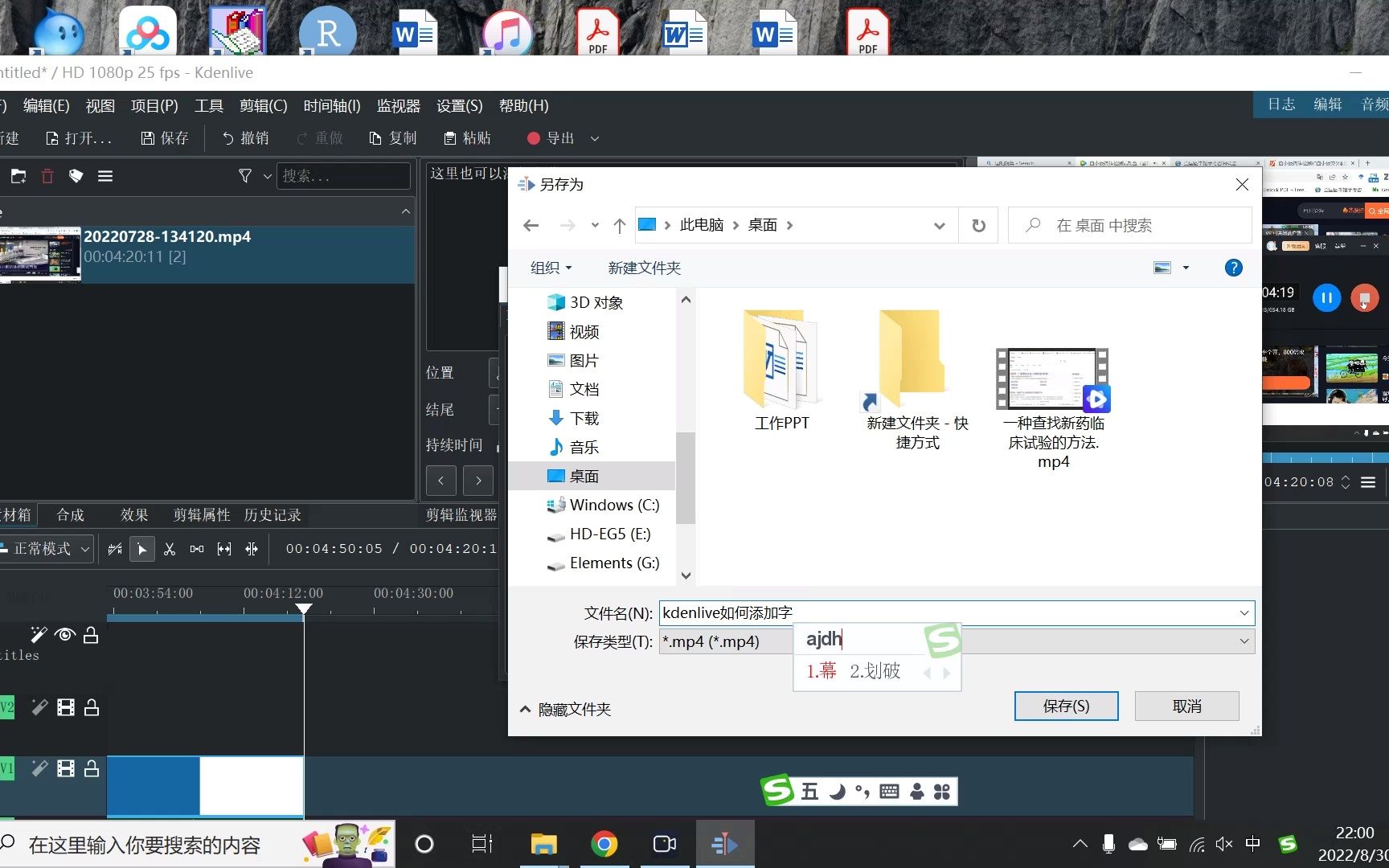The height and width of the screenshot is (868, 1389).
Task: Click the 撤销 (undo) toolbar icon
Action: click(x=245, y=137)
